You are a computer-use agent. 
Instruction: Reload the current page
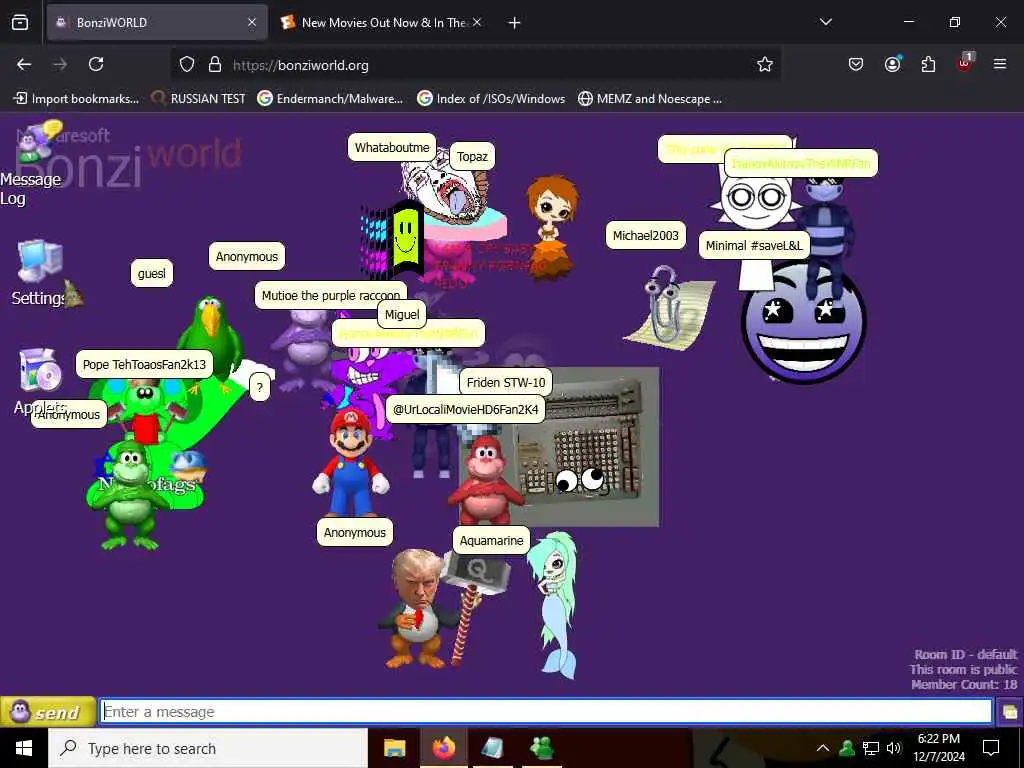coord(96,64)
